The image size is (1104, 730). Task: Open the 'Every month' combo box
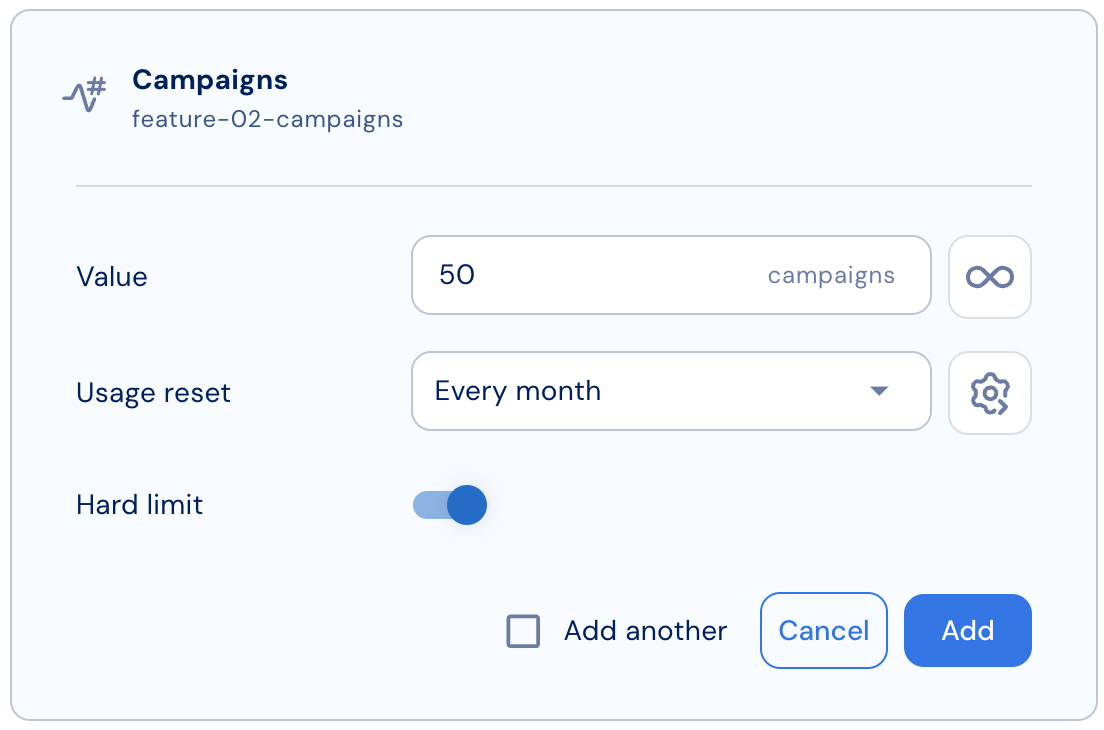671,391
